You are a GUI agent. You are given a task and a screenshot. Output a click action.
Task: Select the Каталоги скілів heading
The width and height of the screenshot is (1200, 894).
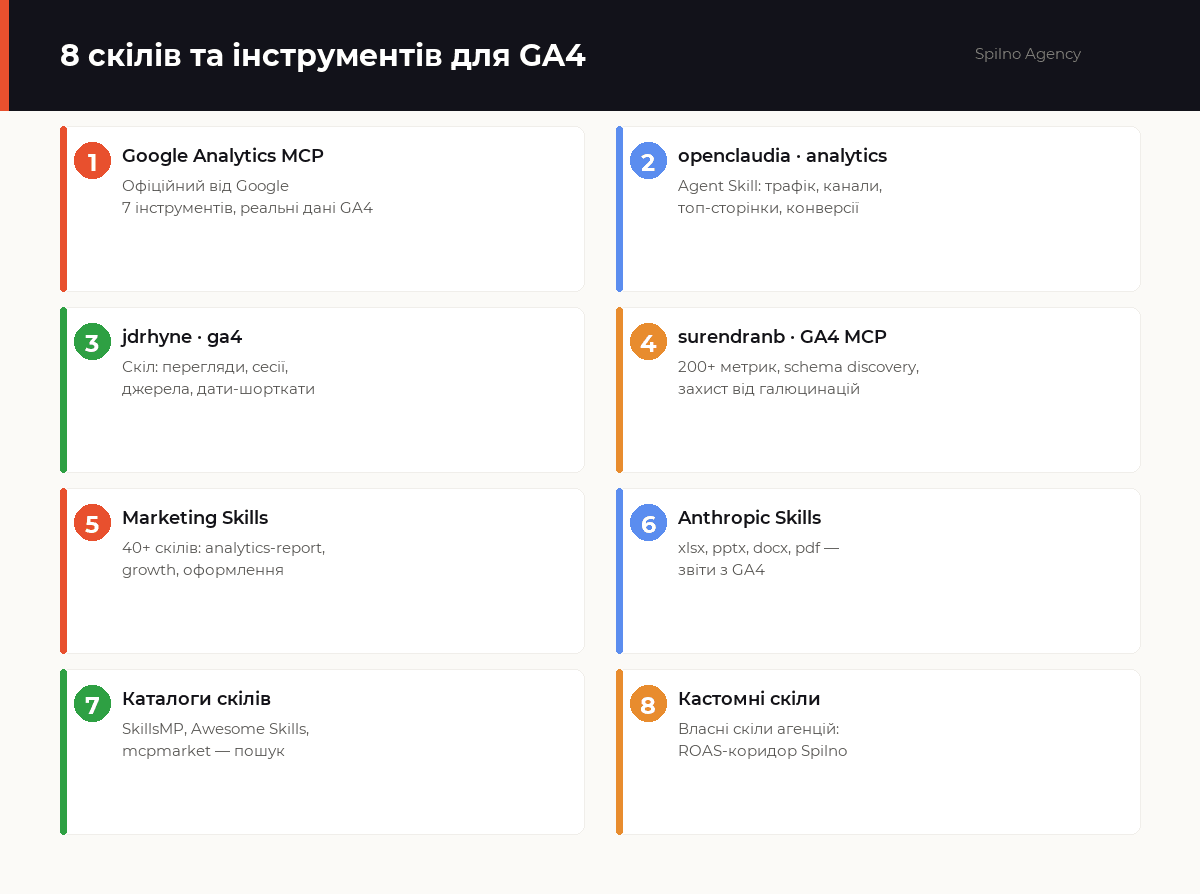coord(196,699)
